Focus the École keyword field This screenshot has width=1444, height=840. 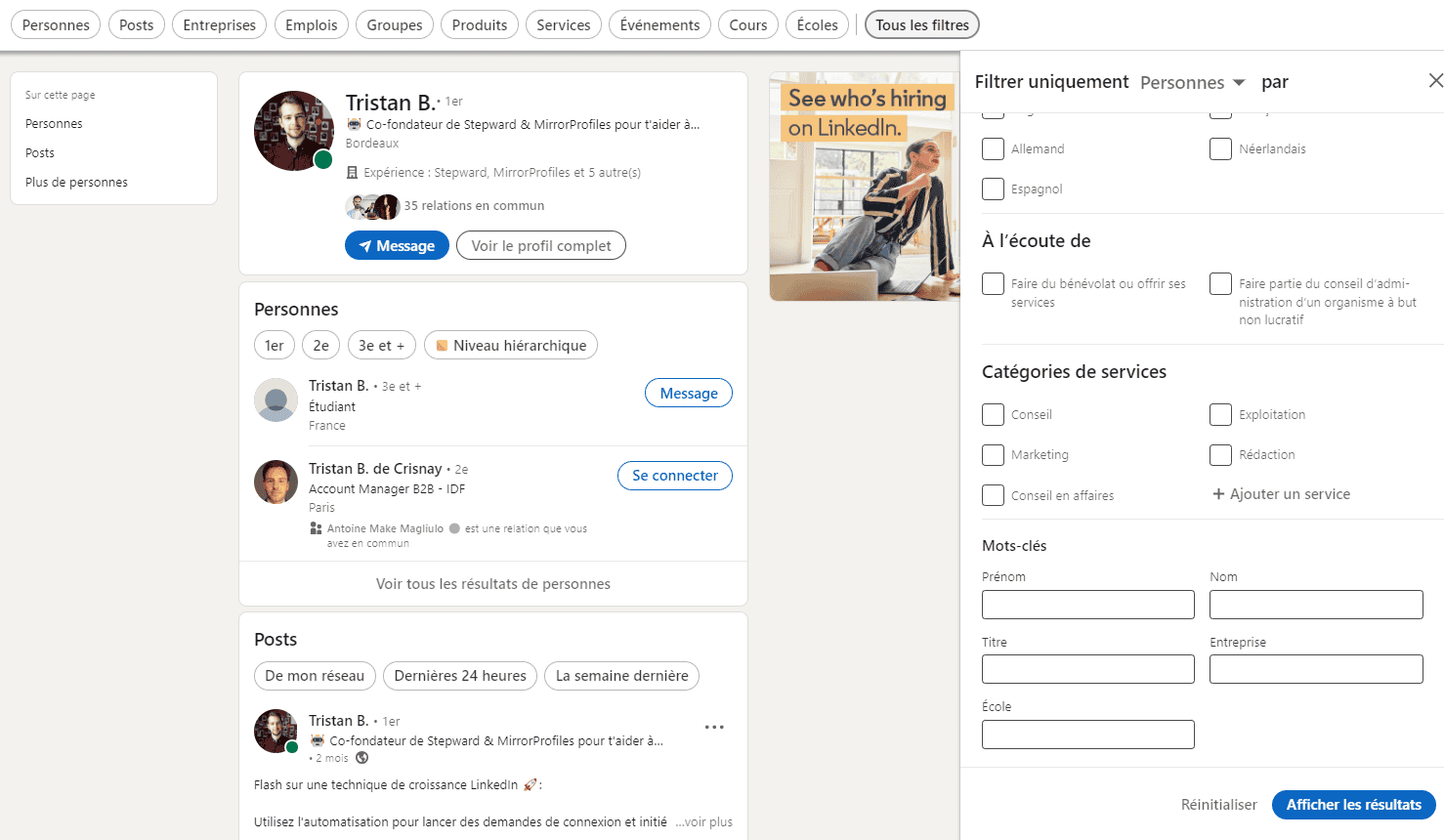pyautogui.click(x=1088, y=735)
